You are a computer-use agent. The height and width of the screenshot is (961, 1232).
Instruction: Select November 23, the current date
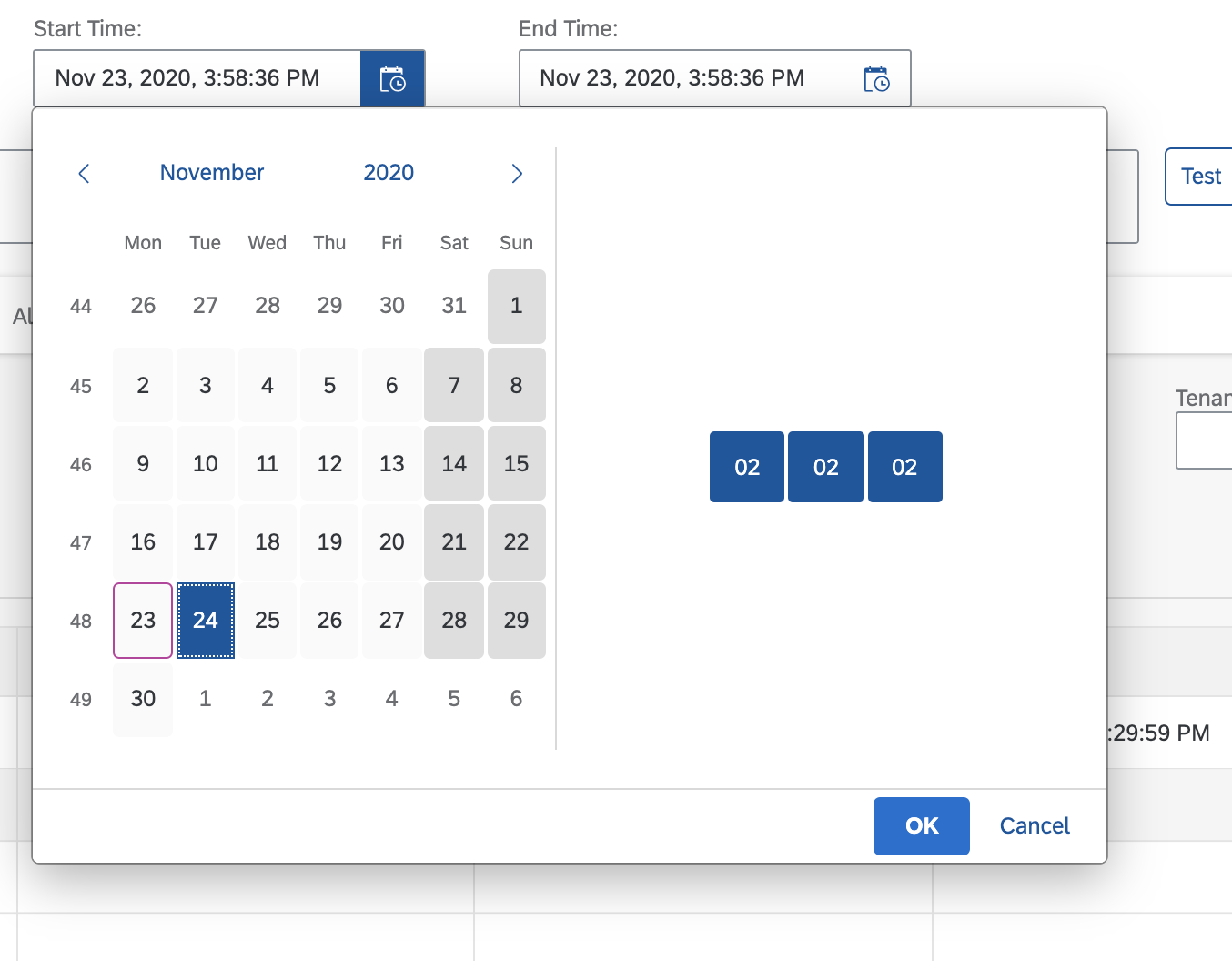pos(142,620)
